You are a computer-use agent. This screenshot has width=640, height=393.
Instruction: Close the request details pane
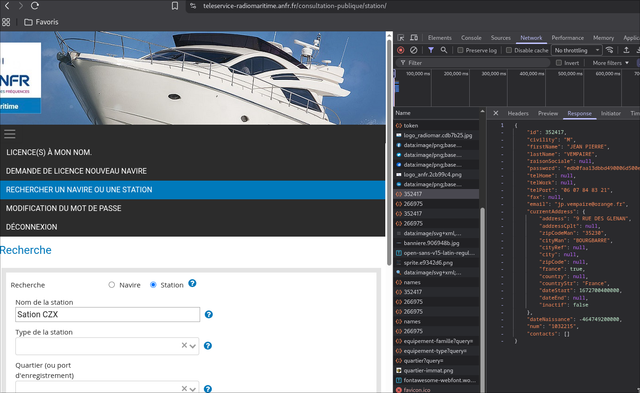[x=496, y=113]
